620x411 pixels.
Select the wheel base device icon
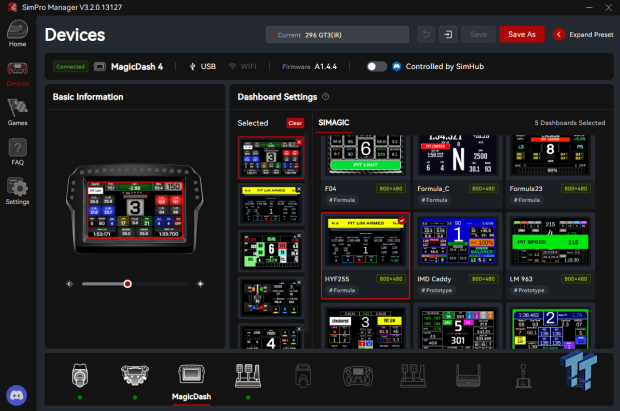click(x=80, y=375)
